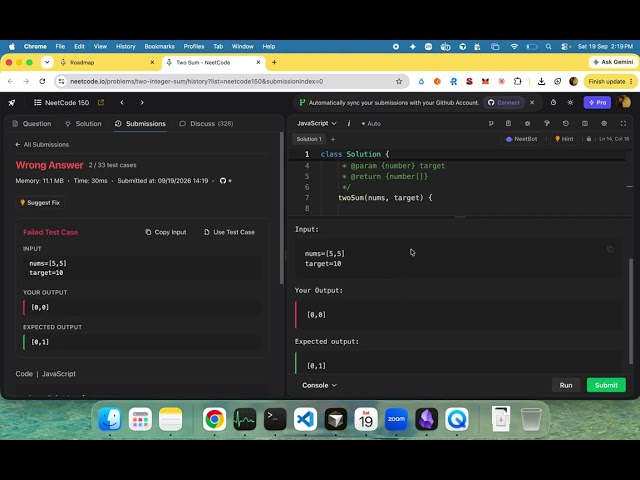Toggle light or dark theme sun icon

[570, 102]
